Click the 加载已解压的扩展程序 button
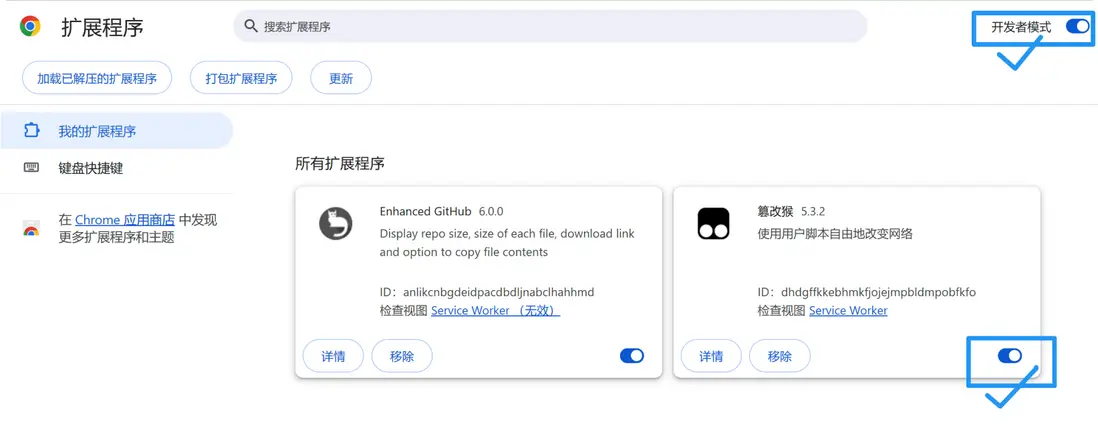 click(x=97, y=78)
